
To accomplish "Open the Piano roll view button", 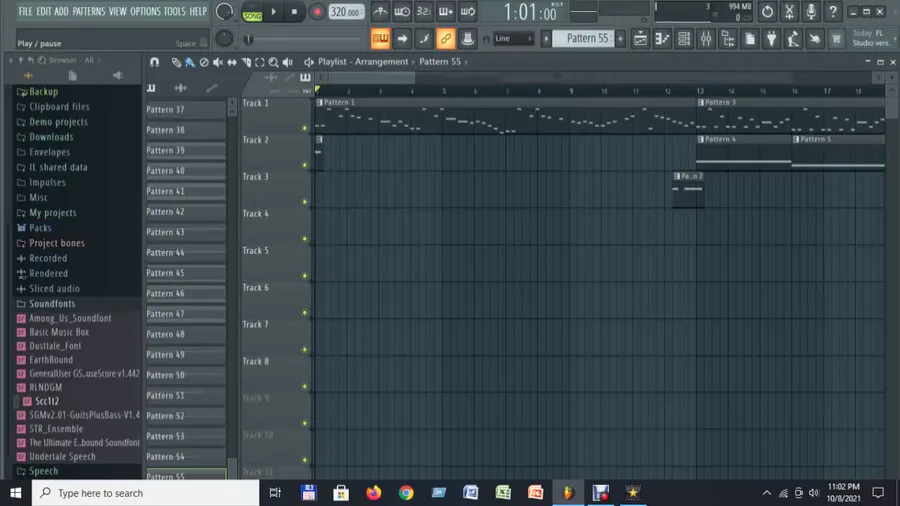I will click(x=662, y=38).
